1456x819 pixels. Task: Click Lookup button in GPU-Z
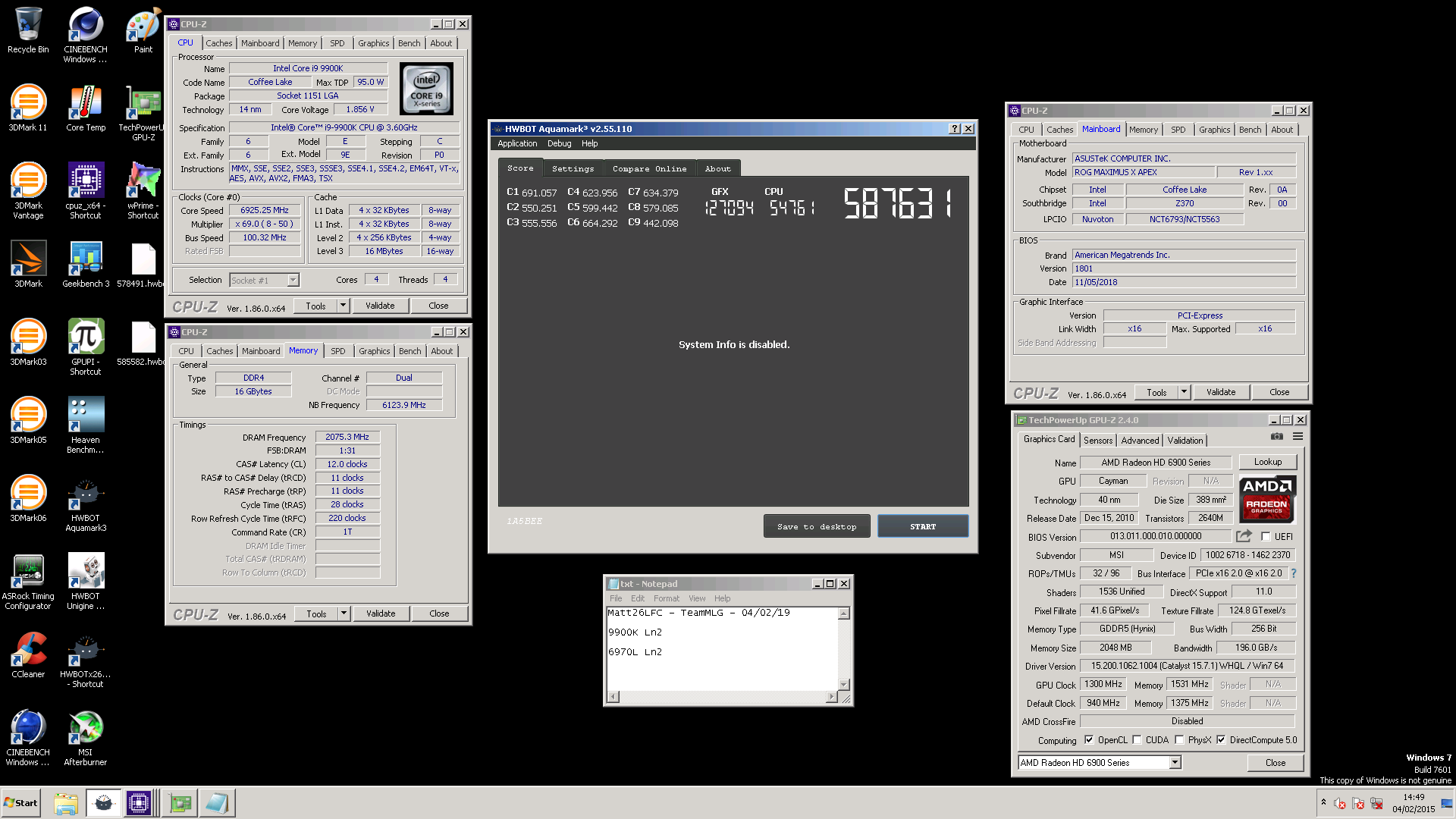1267,462
